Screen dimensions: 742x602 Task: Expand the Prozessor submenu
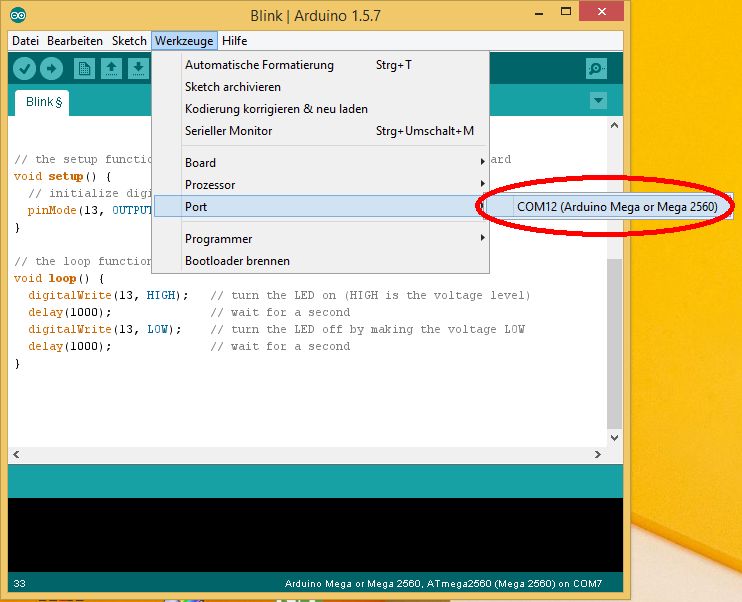click(321, 185)
